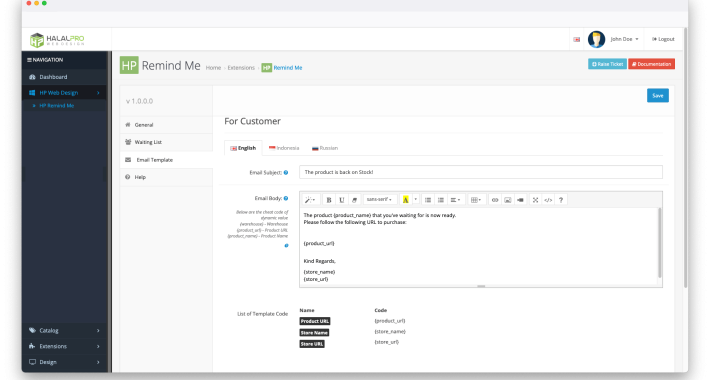Switch to code view in editor
The image size is (710, 380).
point(548,200)
